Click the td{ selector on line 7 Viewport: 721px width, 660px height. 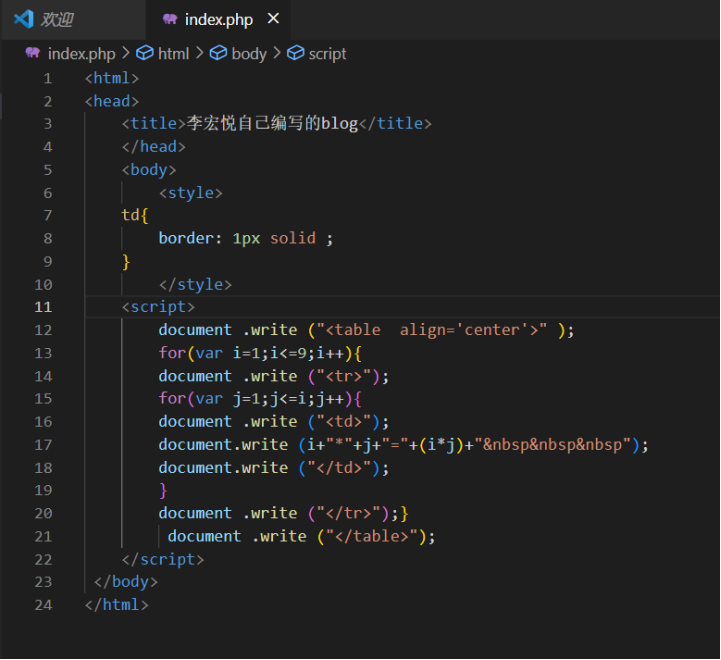click(135, 215)
